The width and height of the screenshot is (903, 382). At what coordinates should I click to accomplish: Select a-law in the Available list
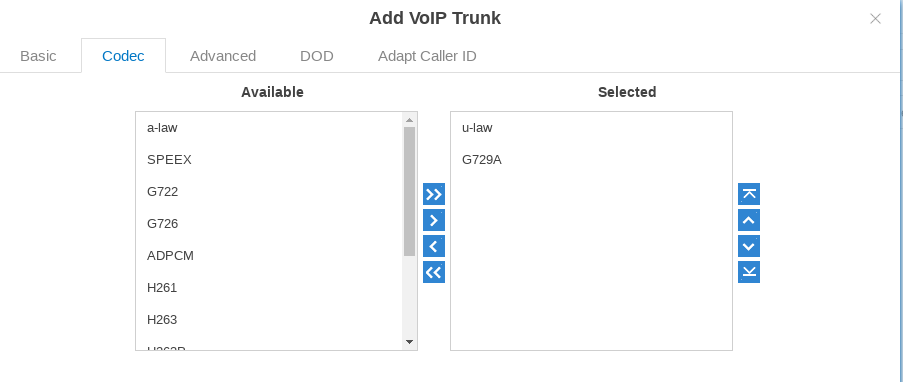point(269,128)
